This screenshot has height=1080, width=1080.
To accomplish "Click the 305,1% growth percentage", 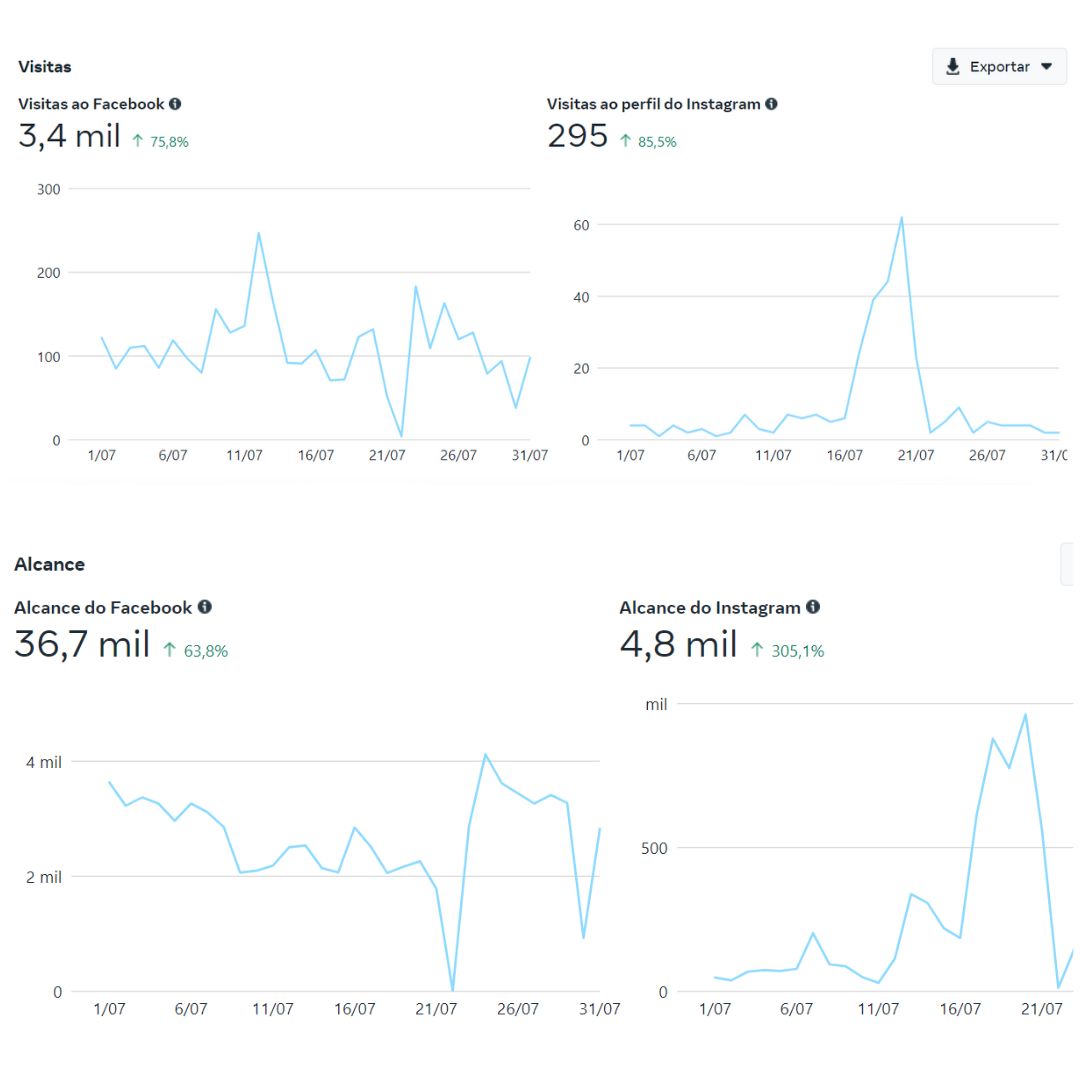I will [798, 651].
